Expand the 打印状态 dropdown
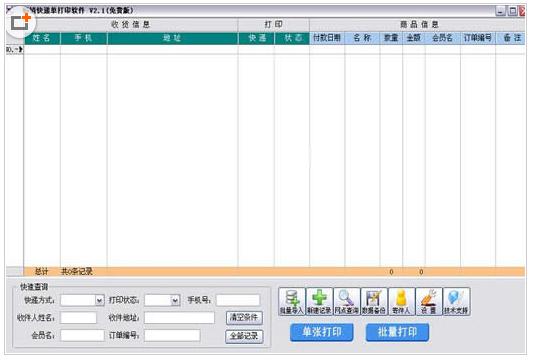535x361 pixels. (x=175, y=300)
